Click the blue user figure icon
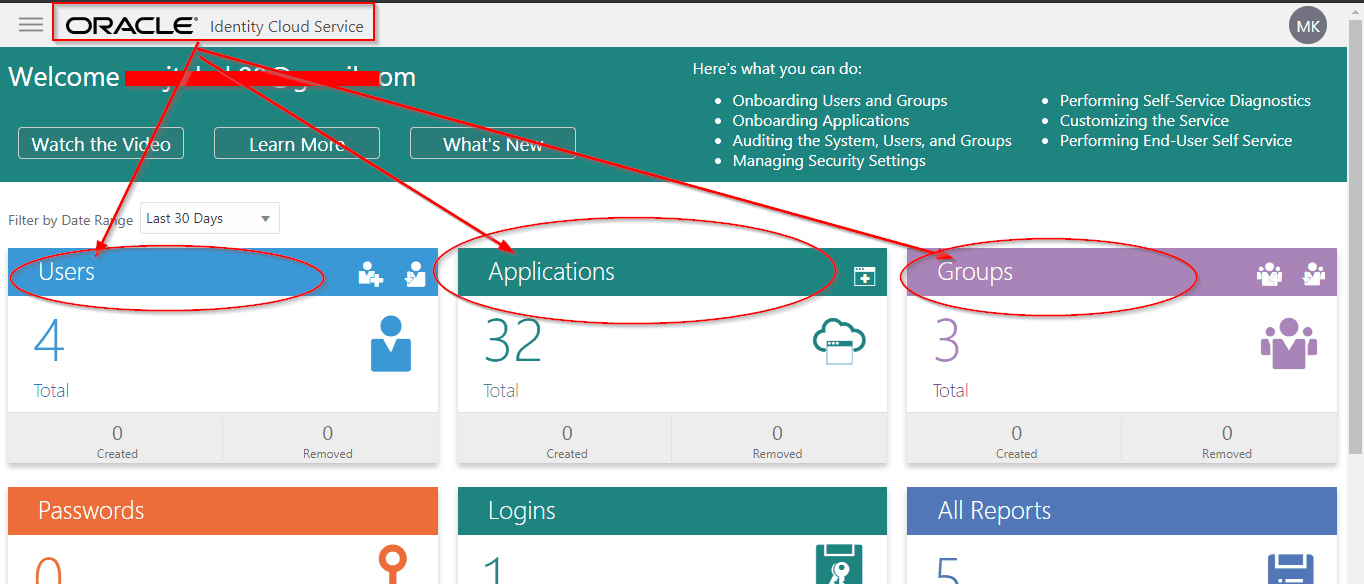 click(x=391, y=344)
